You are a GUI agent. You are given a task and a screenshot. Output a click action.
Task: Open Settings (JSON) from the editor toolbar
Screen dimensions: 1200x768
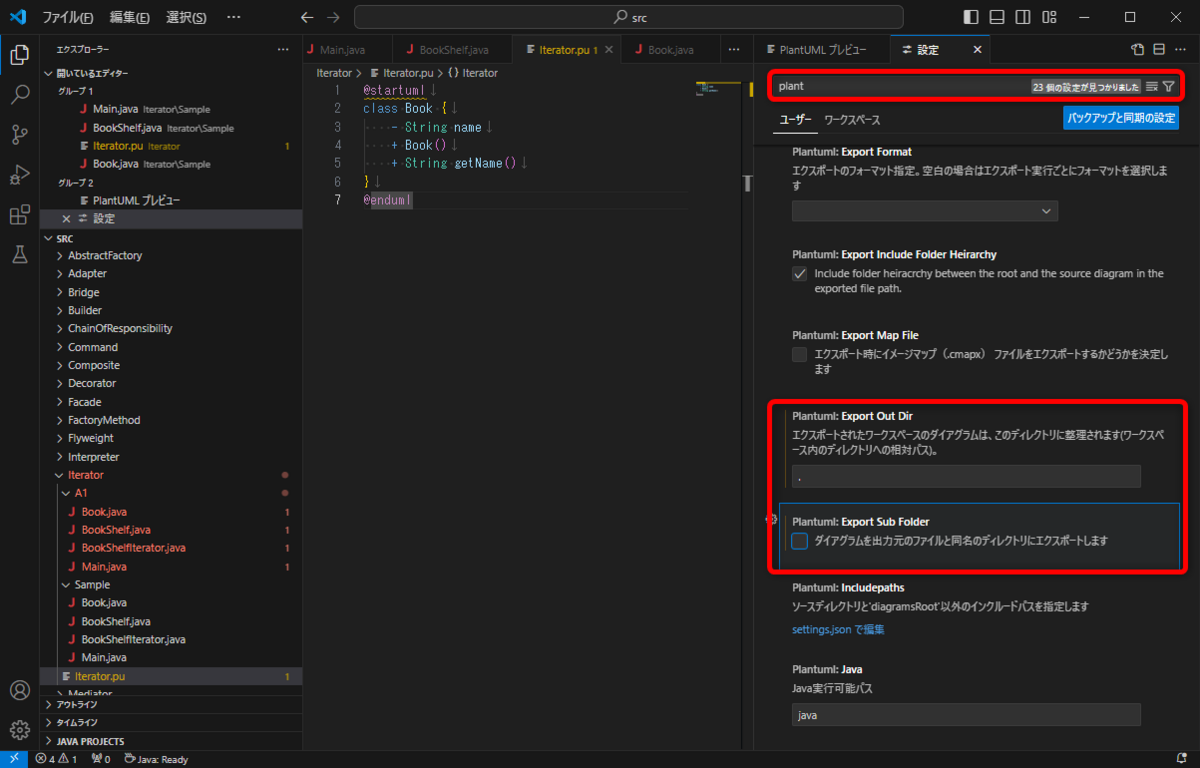[x=1135, y=48]
